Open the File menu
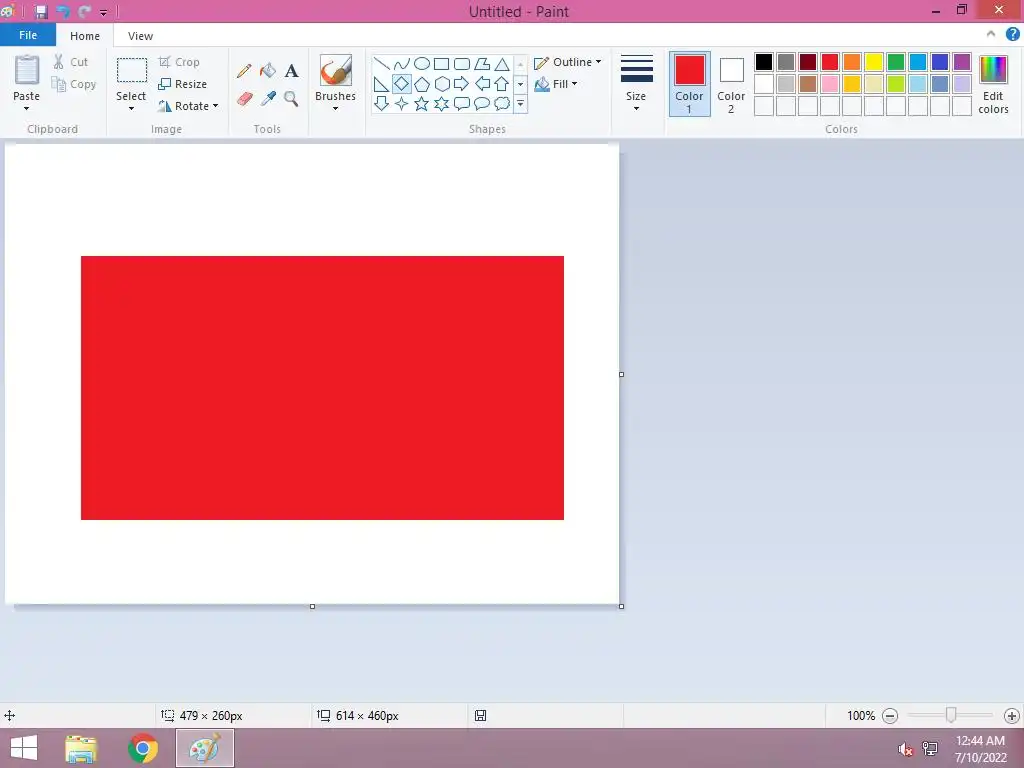 click(x=28, y=35)
